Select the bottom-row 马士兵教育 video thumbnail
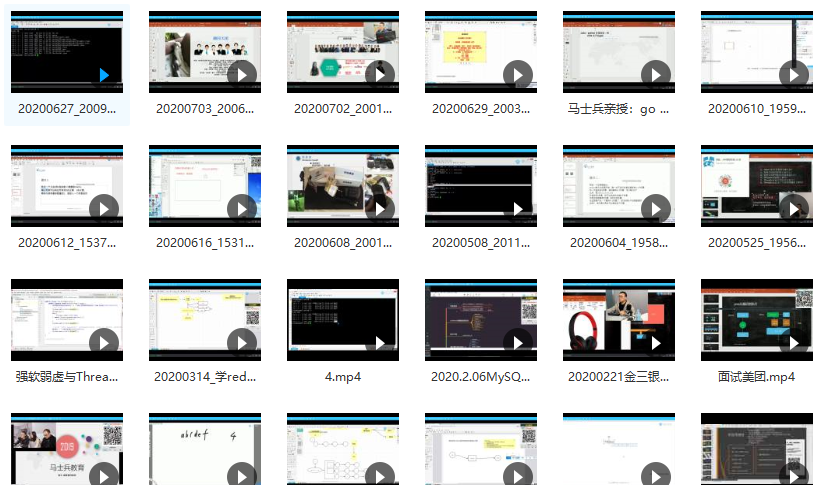 pos(67,448)
